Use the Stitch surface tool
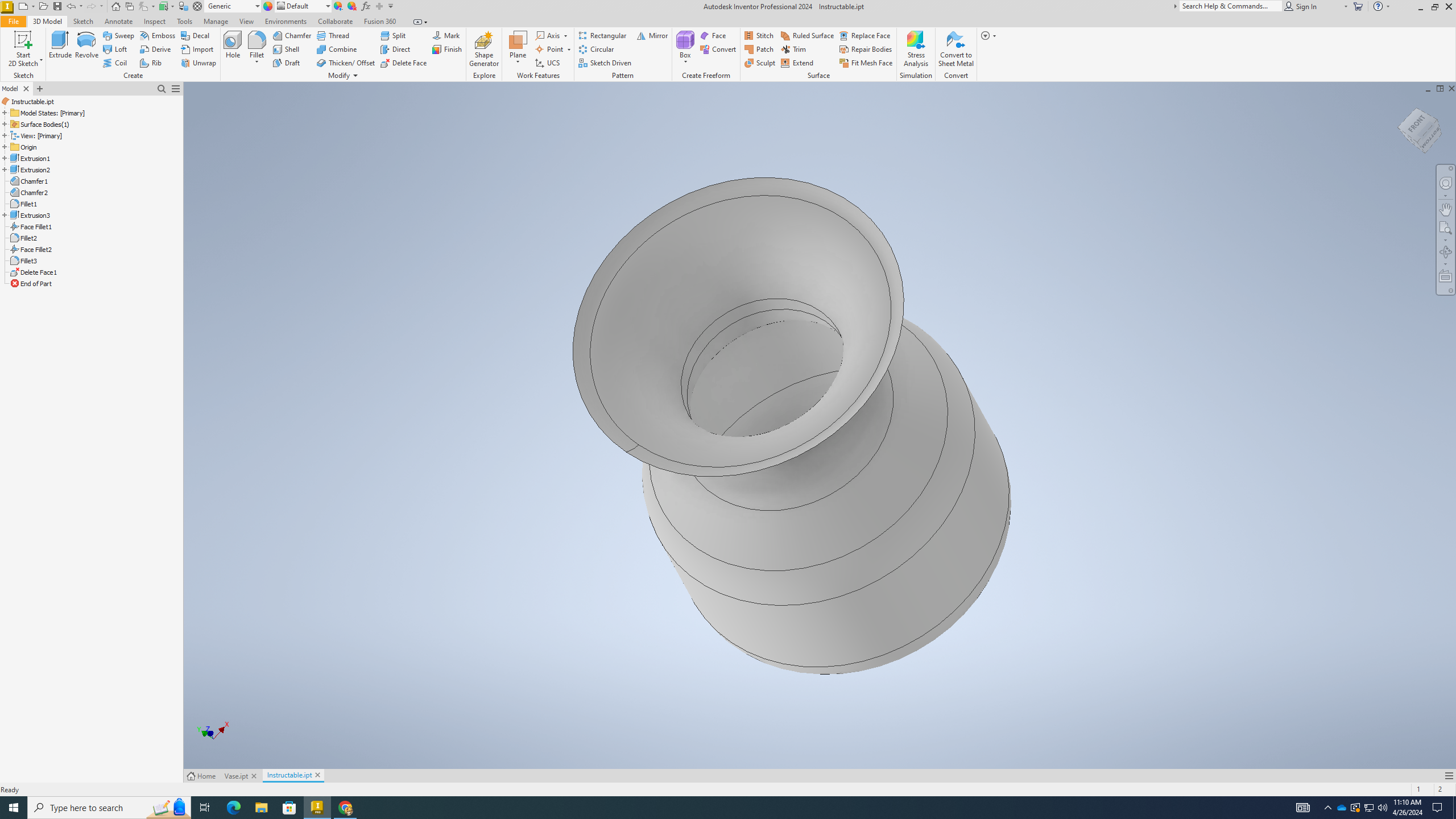 pyautogui.click(x=759, y=35)
